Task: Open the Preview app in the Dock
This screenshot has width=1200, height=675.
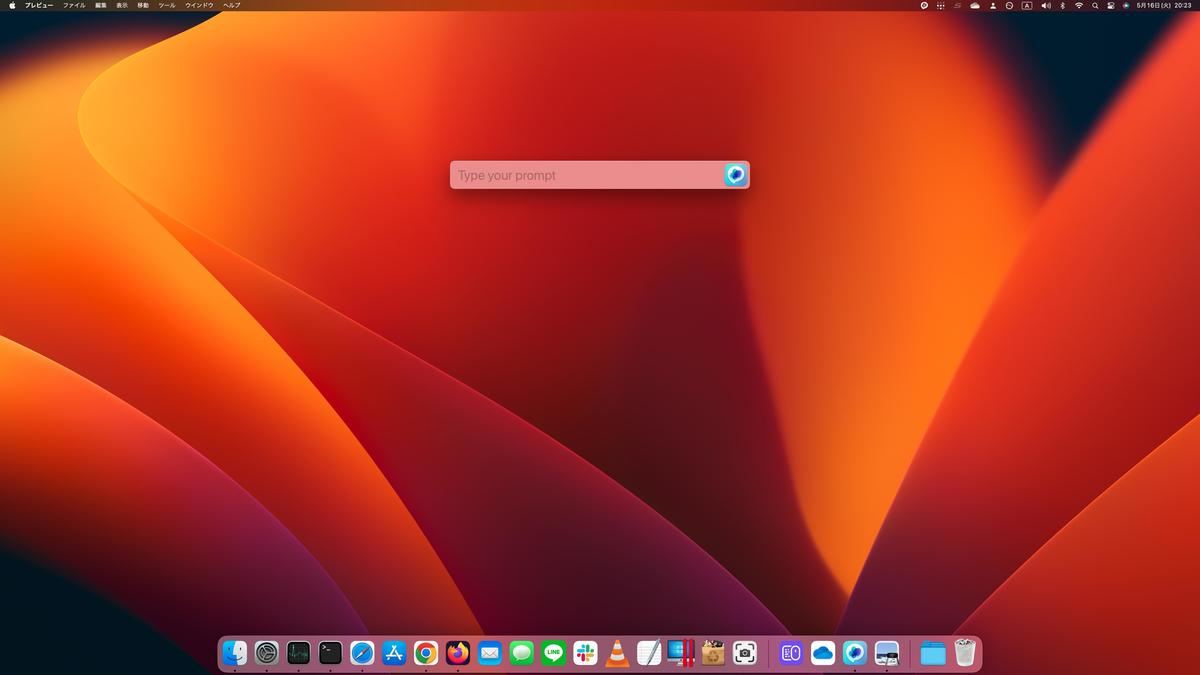Action: [887, 653]
